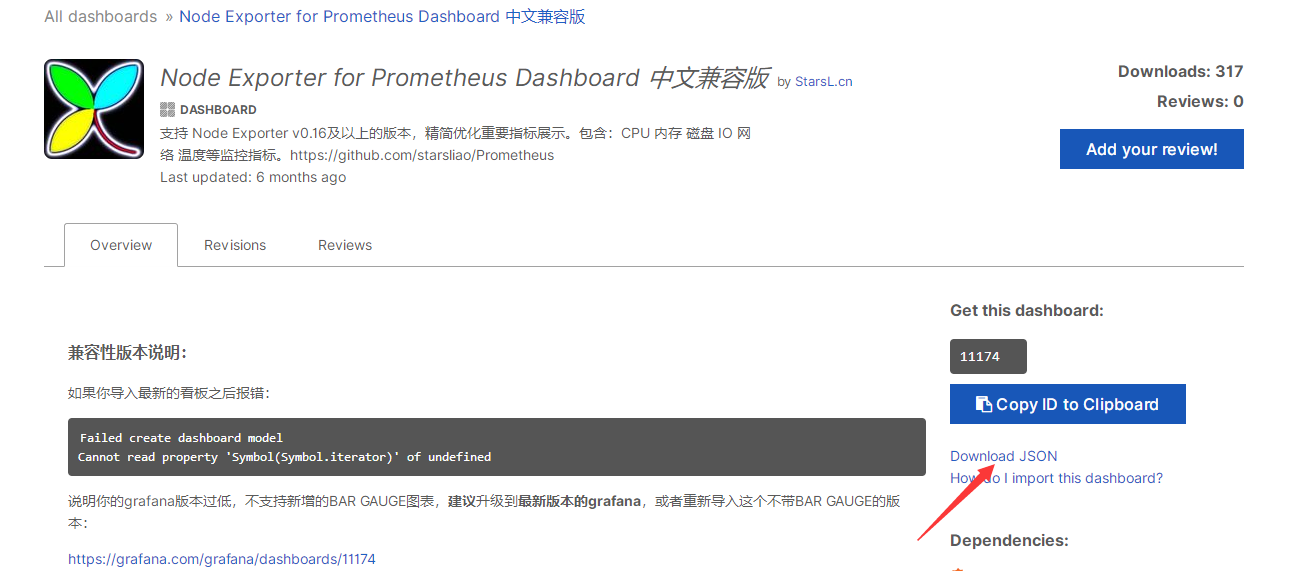The image size is (1313, 571).
Task: Click the Cannot read property error line
Action: tap(285, 457)
